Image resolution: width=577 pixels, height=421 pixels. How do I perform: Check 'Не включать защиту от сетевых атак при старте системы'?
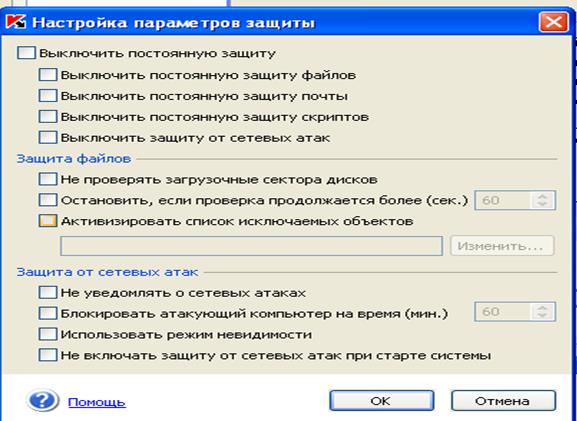pos(48,355)
